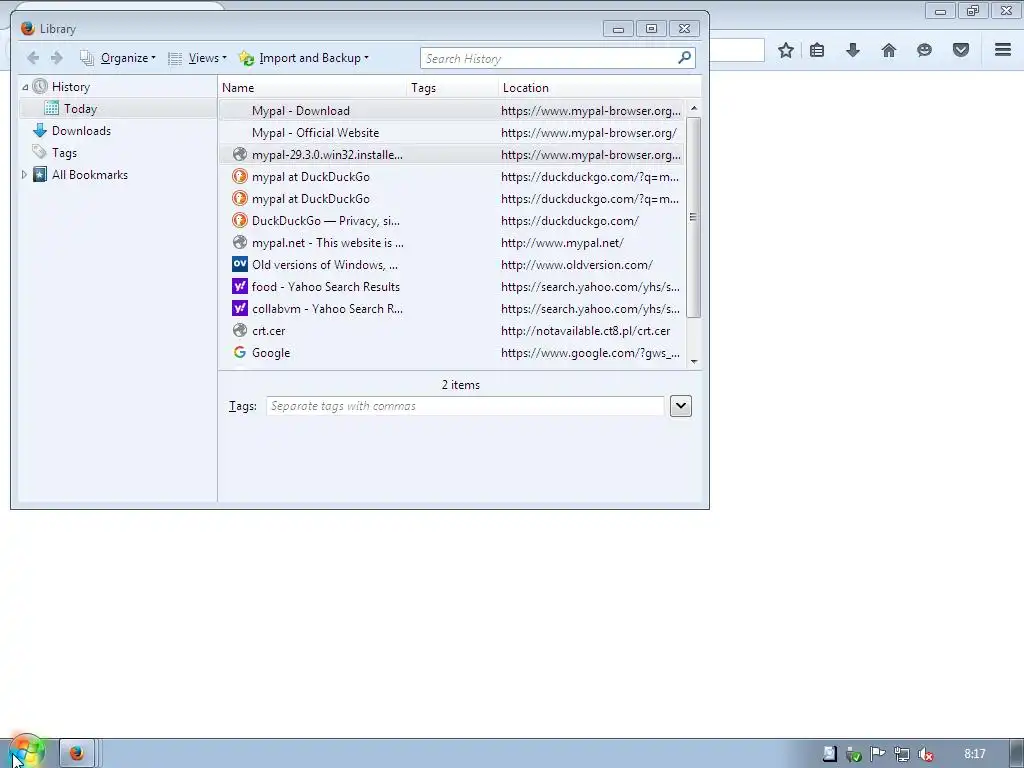The width and height of the screenshot is (1024, 768).
Task: Go forward with the Library forward arrow
Action: (x=57, y=58)
